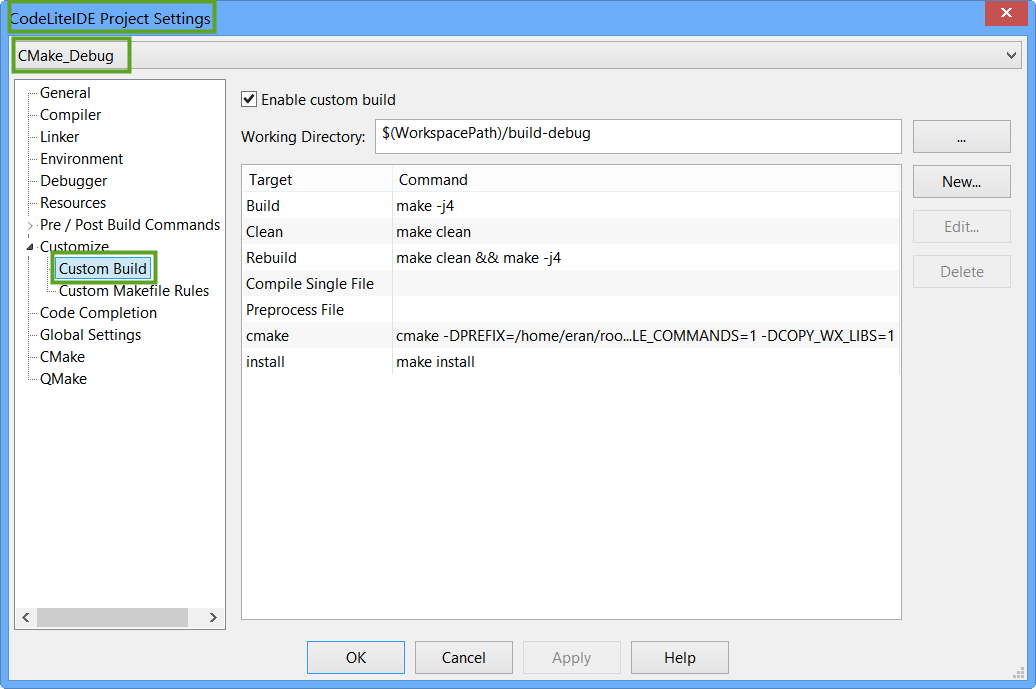
Task: Select the Preprocess File row
Action: click(x=571, y=310)
